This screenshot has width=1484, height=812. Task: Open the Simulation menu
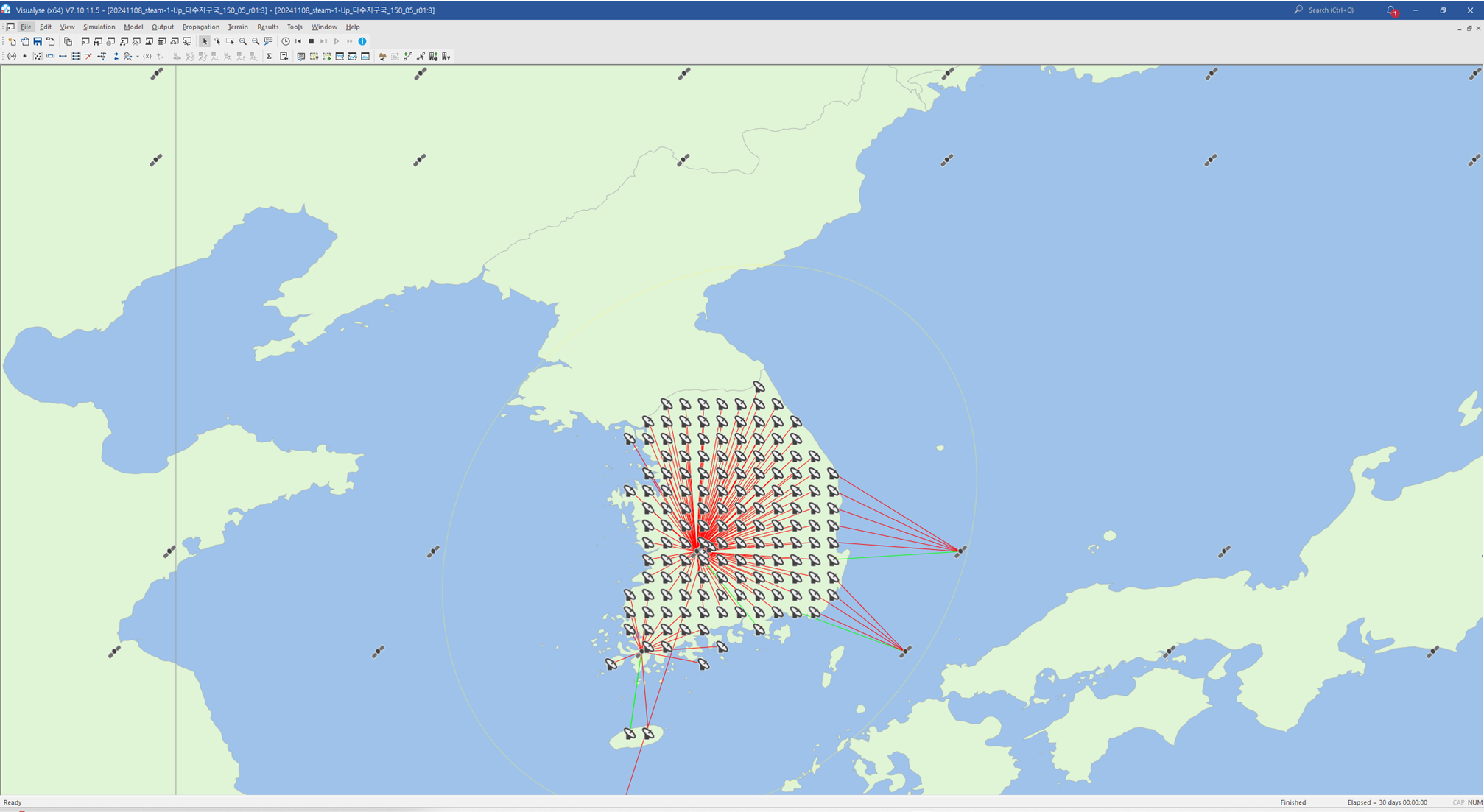click(x=99, y=27)
